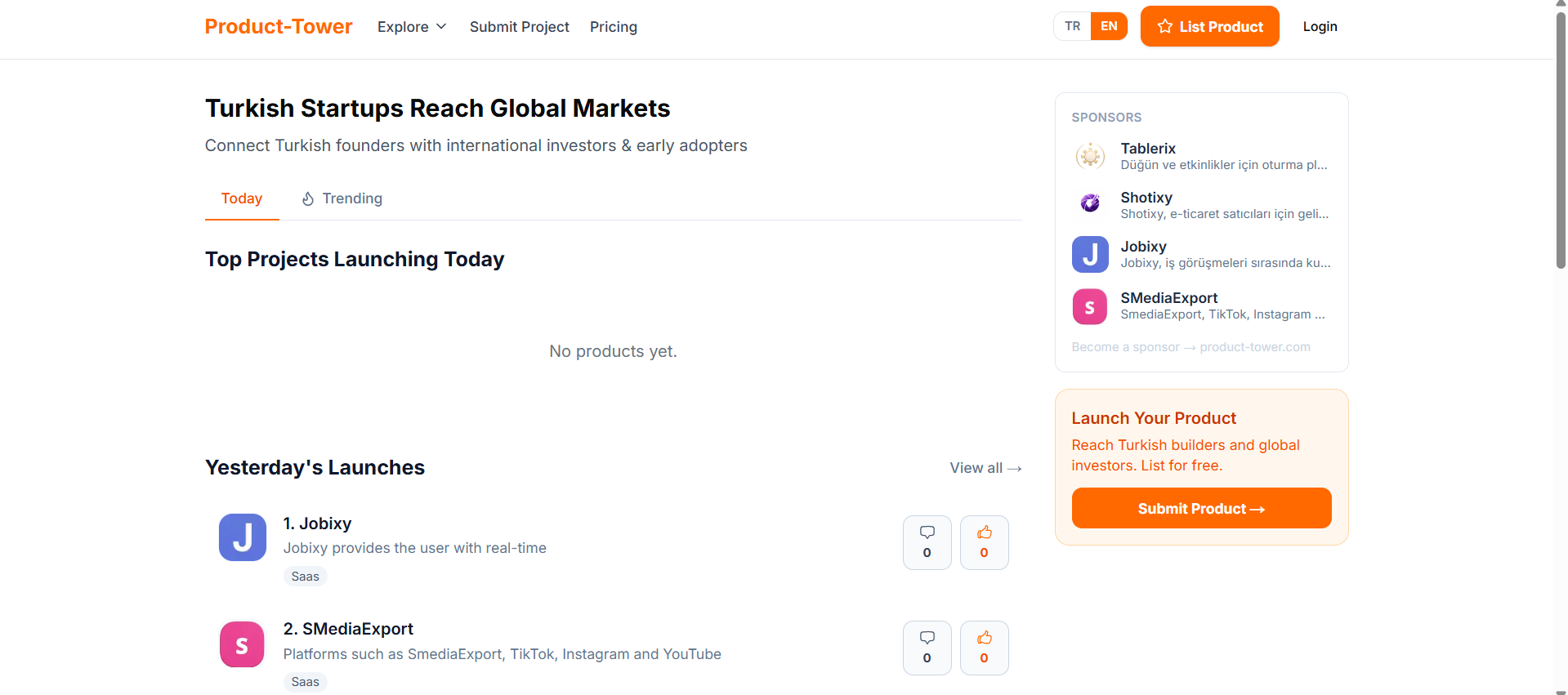Expand the Explore dropdown menu
Viewport: 1568px width, 695px height.
click(x=412, y=27)
